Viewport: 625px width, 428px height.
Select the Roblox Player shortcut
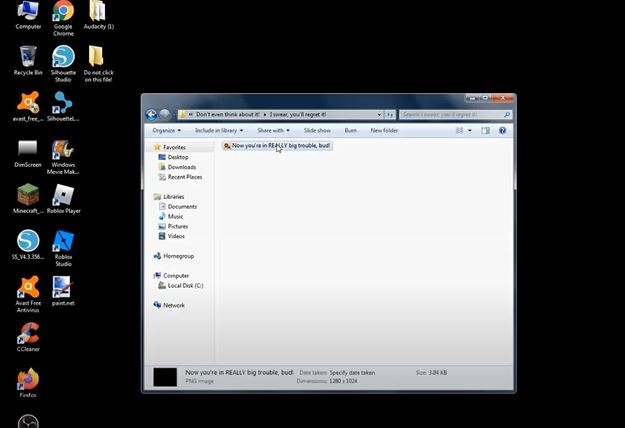click(x=63, y=199)
